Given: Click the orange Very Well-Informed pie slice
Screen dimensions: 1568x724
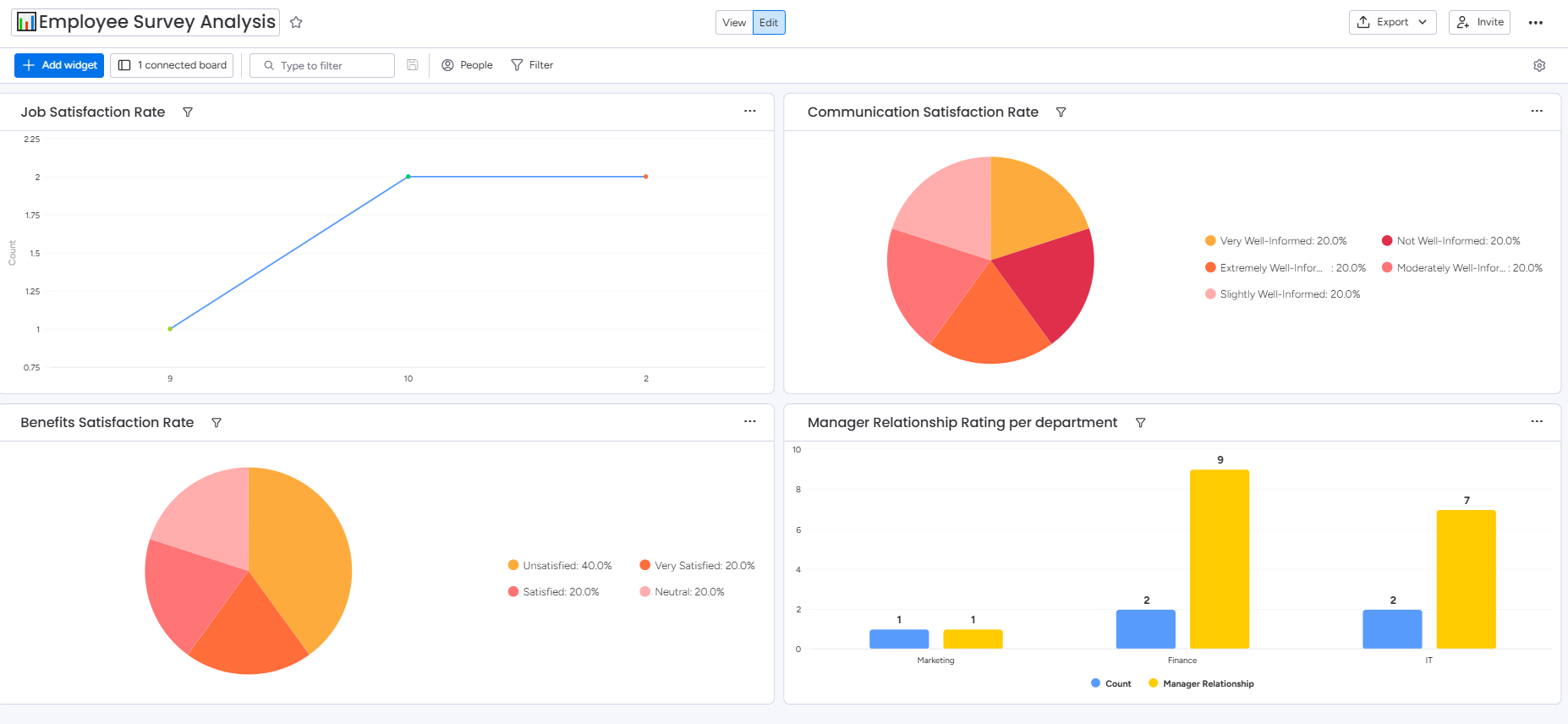Looking at the screenshot, I should (x=1028, y=207).
